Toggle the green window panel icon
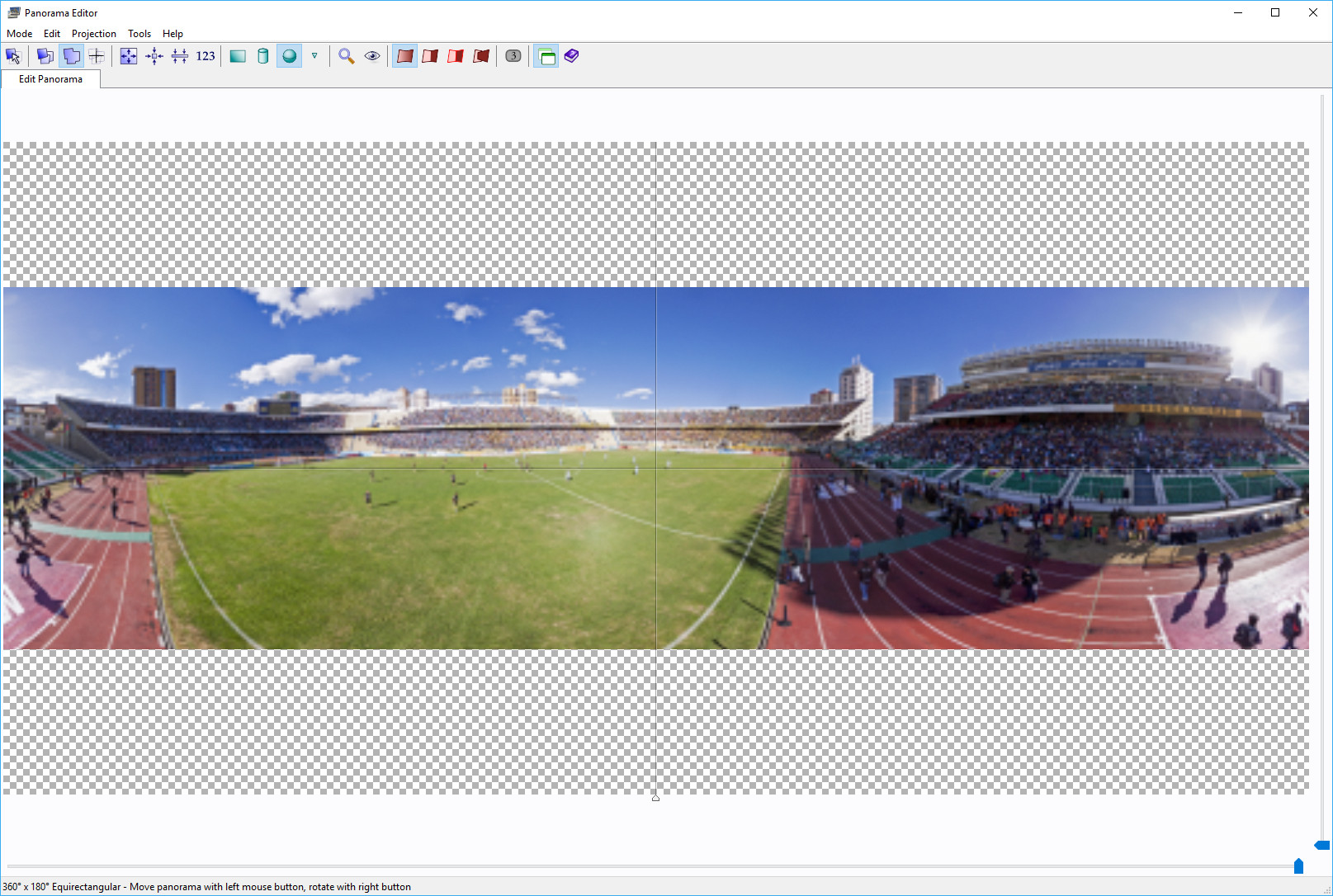This screenshot has height=896, width=1333. [x=546, y=56]
